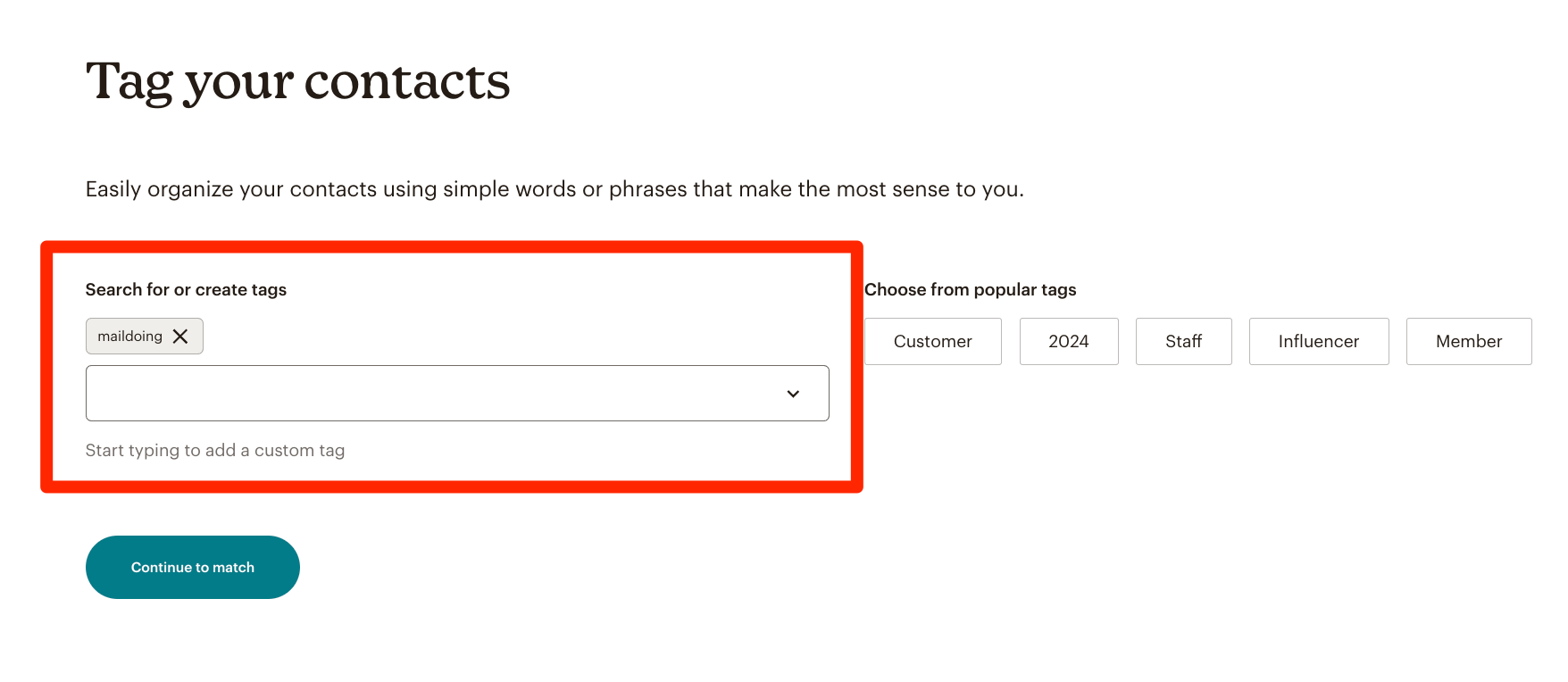Select the maildoing tag chip label
The image size is (1568, 682).
[130, 337]
